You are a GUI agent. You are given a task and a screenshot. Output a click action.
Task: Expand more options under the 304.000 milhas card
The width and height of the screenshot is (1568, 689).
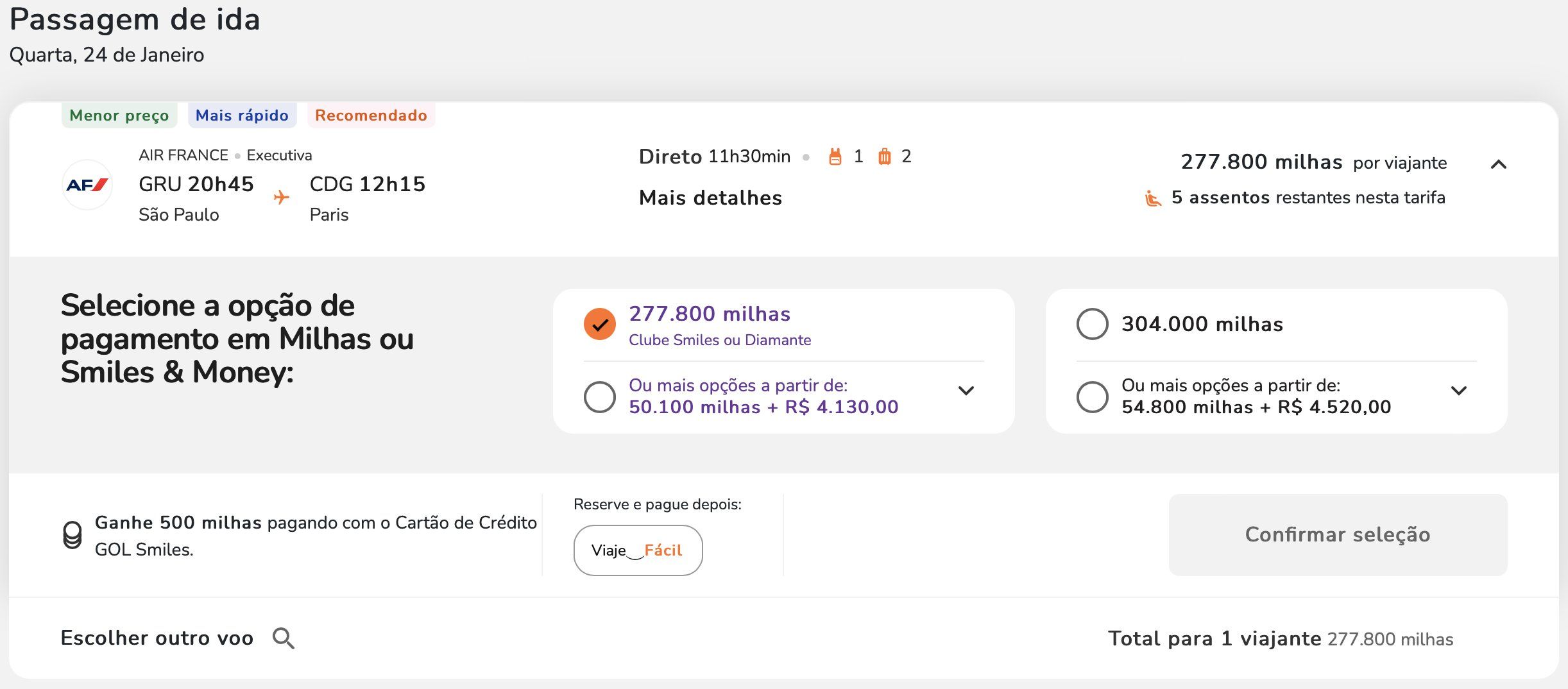tap(1459, 390)
